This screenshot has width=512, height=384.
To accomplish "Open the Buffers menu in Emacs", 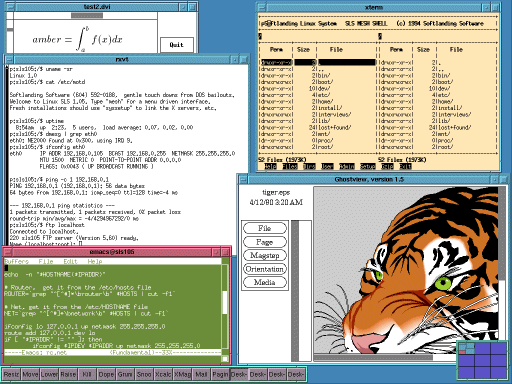I will pyautogui.click(x=17, y=262).
